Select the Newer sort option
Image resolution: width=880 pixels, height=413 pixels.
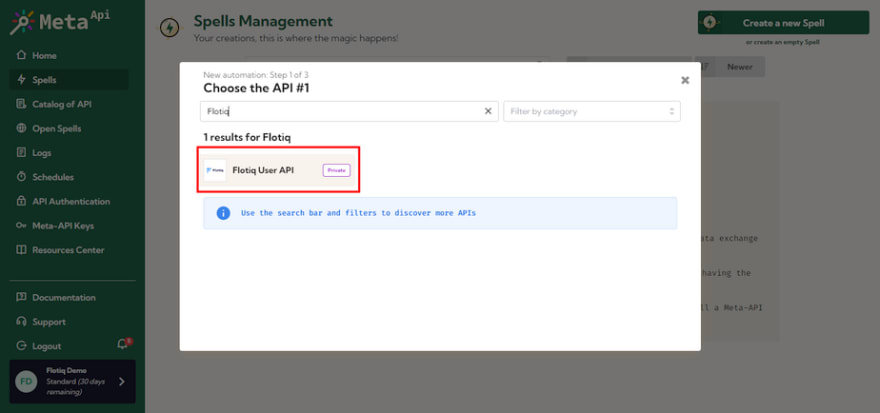tap(740, 67)
